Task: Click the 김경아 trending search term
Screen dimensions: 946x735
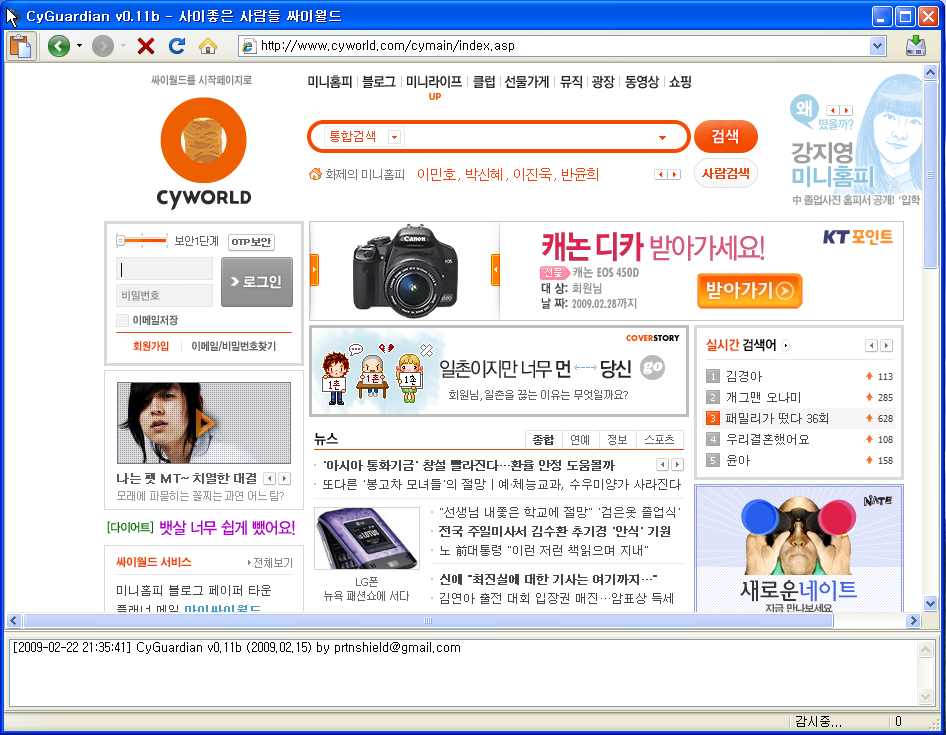Action: tap(744, 377)
